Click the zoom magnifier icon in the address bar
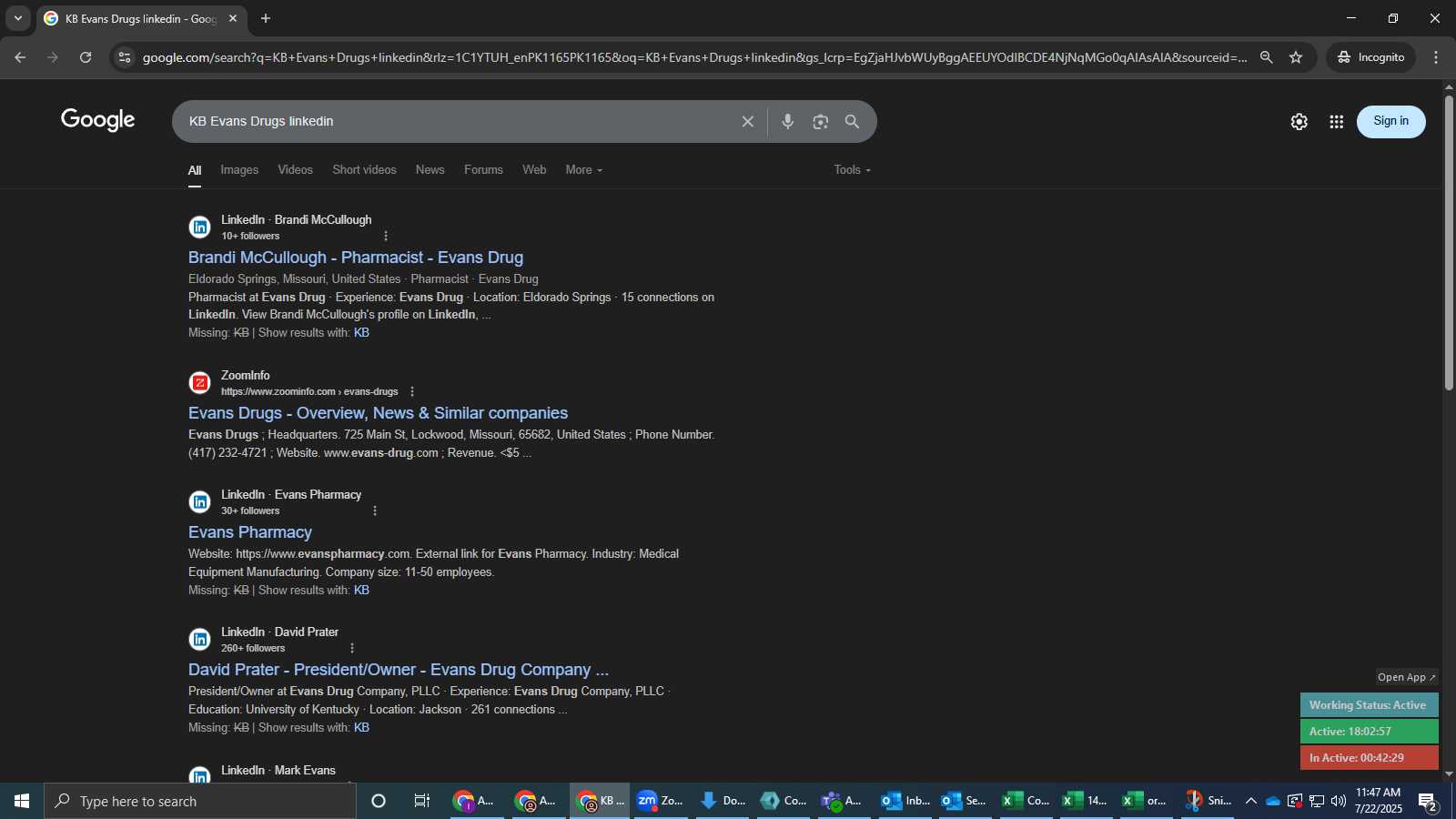The height and width of the screenshot is (819, 1456). (x=1266, y=57)
